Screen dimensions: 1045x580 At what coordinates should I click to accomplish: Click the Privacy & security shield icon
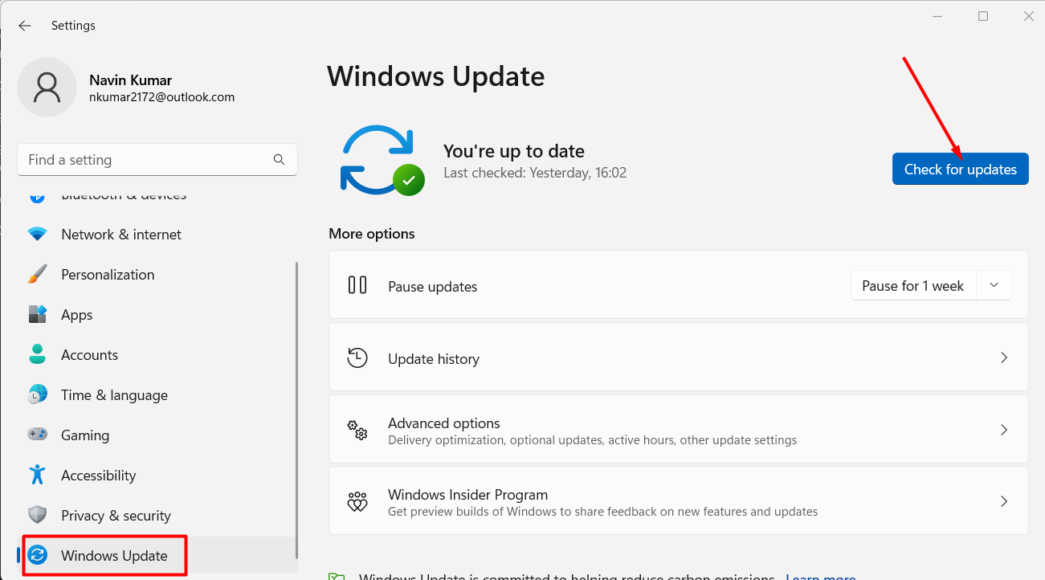(x=37, y=515)
